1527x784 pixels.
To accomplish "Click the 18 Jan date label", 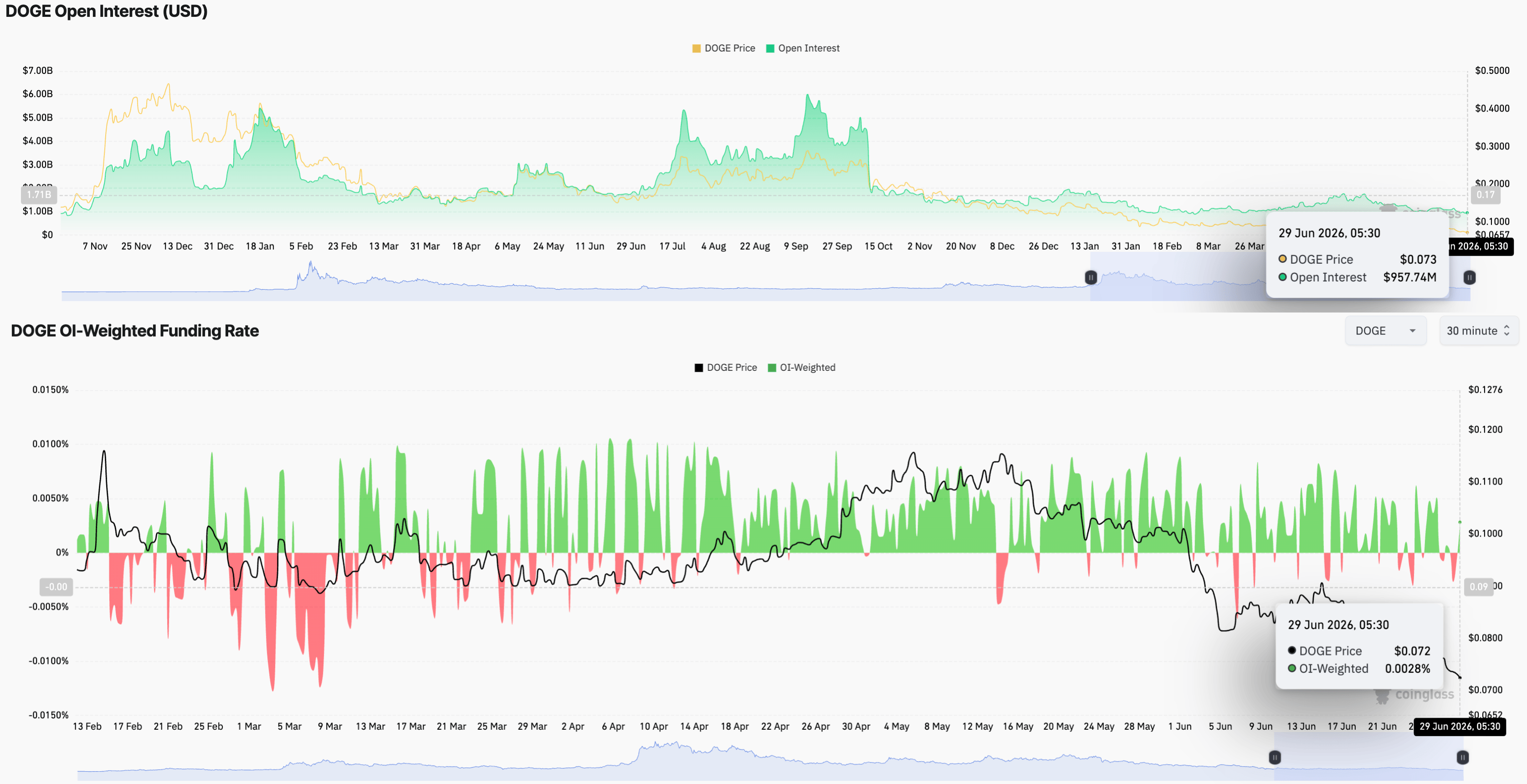I will coord(260,246).
